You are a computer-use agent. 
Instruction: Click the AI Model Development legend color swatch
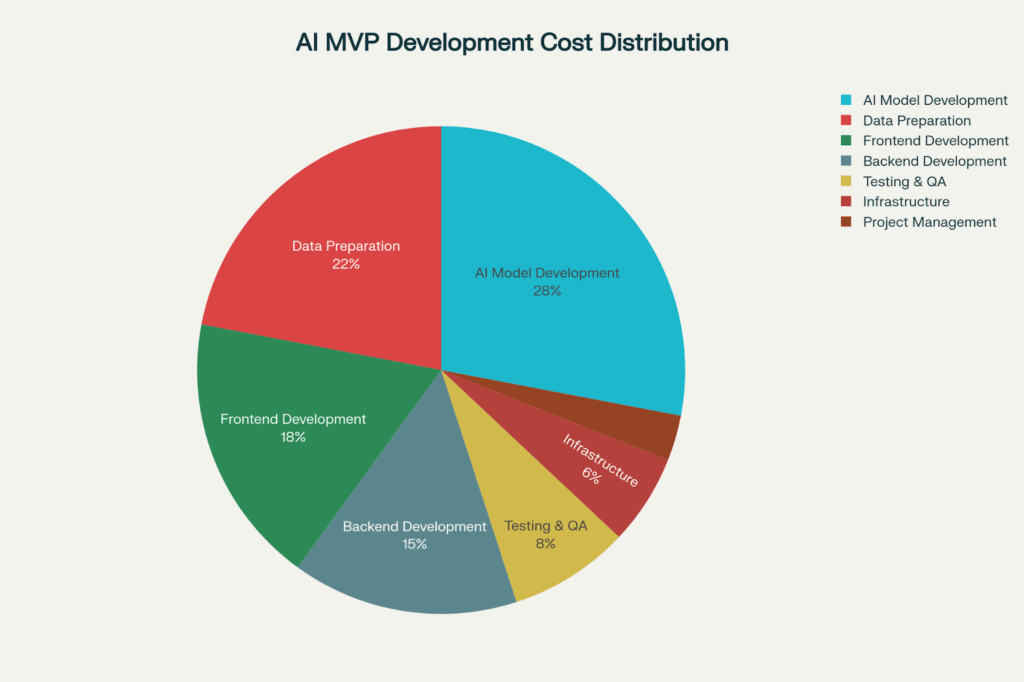pyautogui.click(x=846, y=100)
